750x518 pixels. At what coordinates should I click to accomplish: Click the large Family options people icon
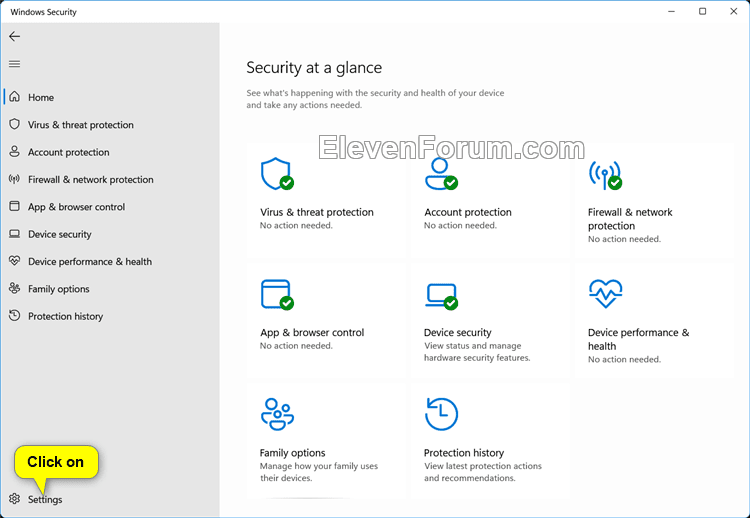click(277, 414)
